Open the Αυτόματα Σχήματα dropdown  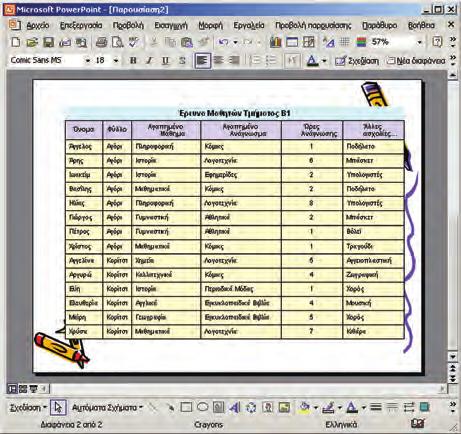click(x=107, y=407)
